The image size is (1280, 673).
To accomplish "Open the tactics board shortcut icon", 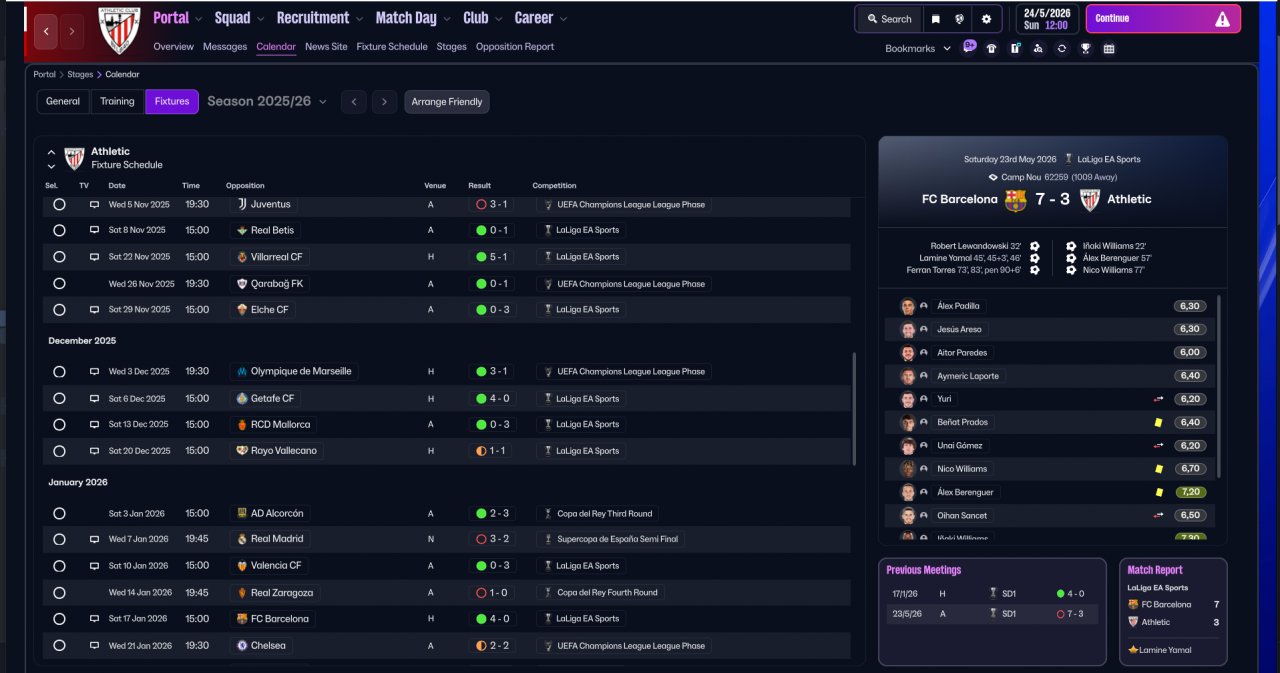I will pyautogui.click(x=1015, y=48).
